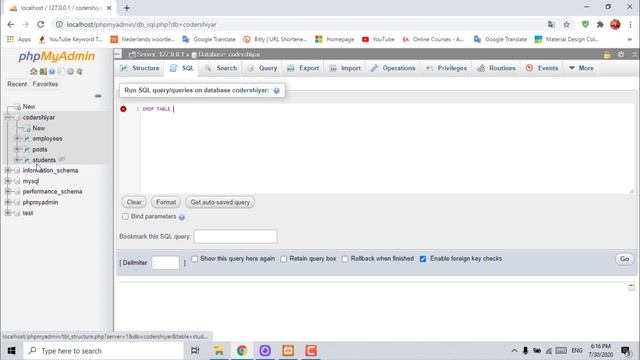The width and height of the screenshot is (640, 360).
Task: Click the lock icon in top bar
Action: (x=607, y=55)
